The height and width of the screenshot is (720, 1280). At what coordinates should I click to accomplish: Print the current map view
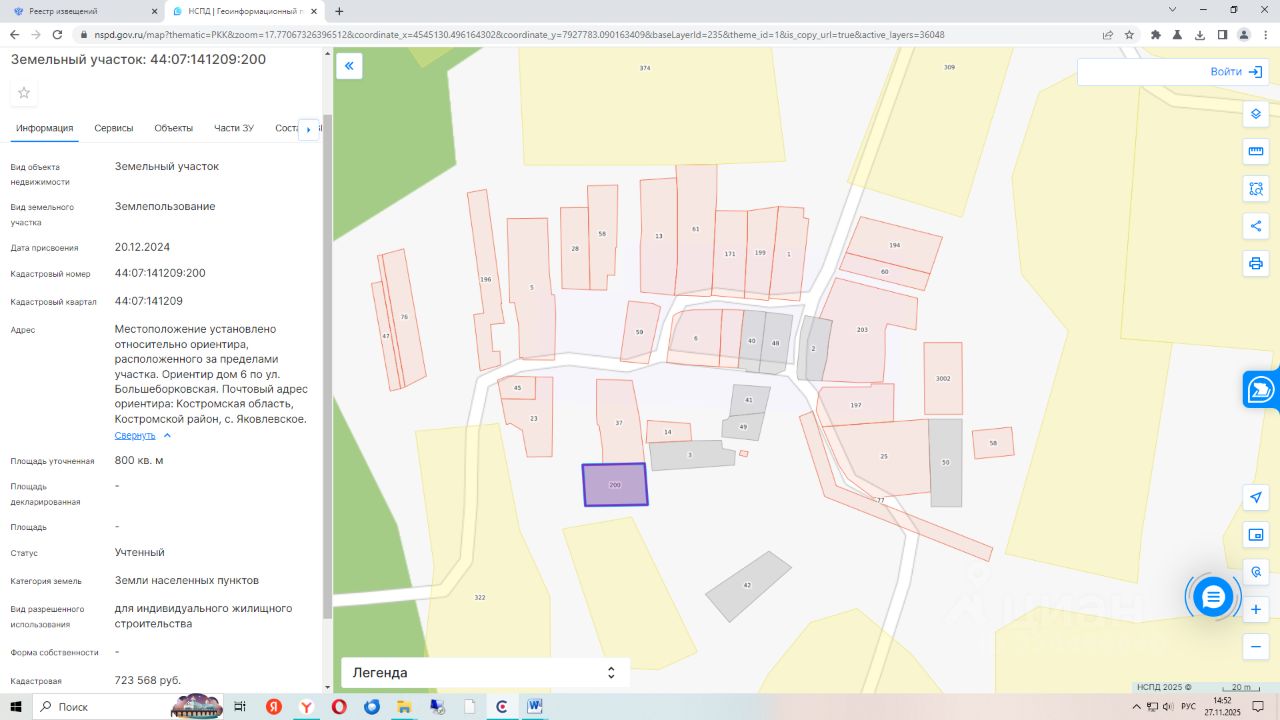click(x=1256, y=264)
